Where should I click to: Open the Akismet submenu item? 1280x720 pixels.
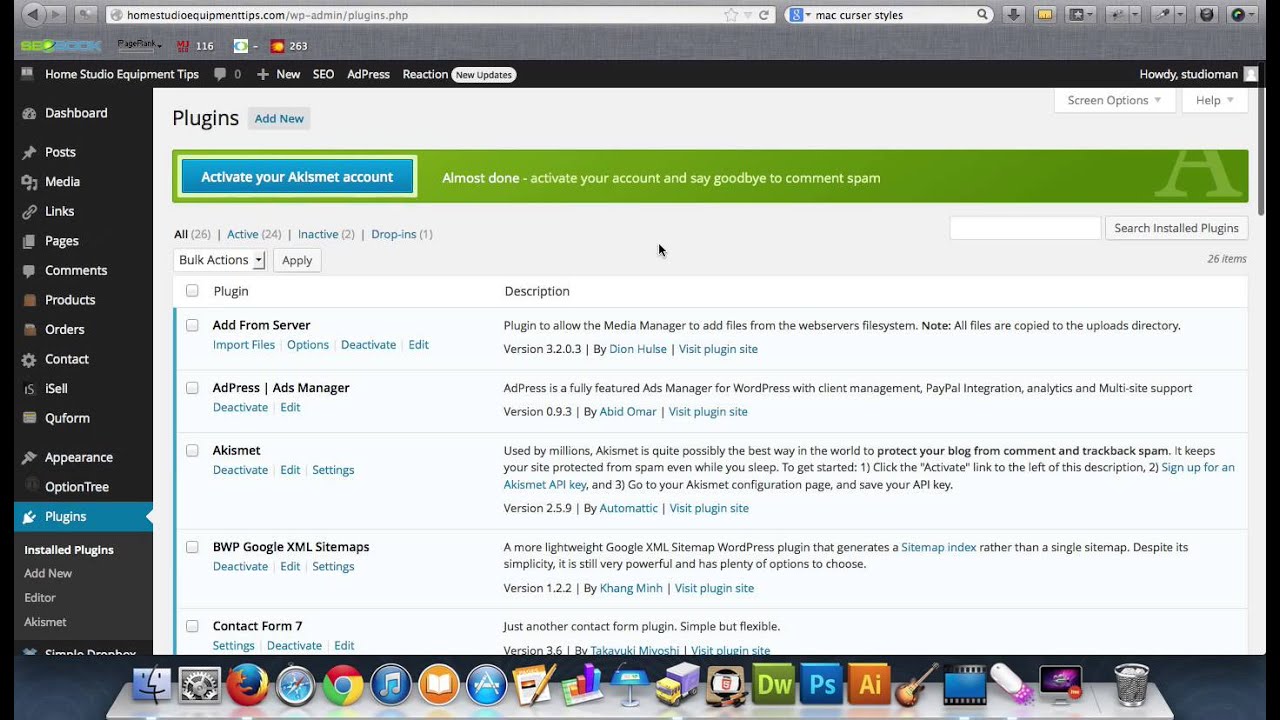point(45,622)
